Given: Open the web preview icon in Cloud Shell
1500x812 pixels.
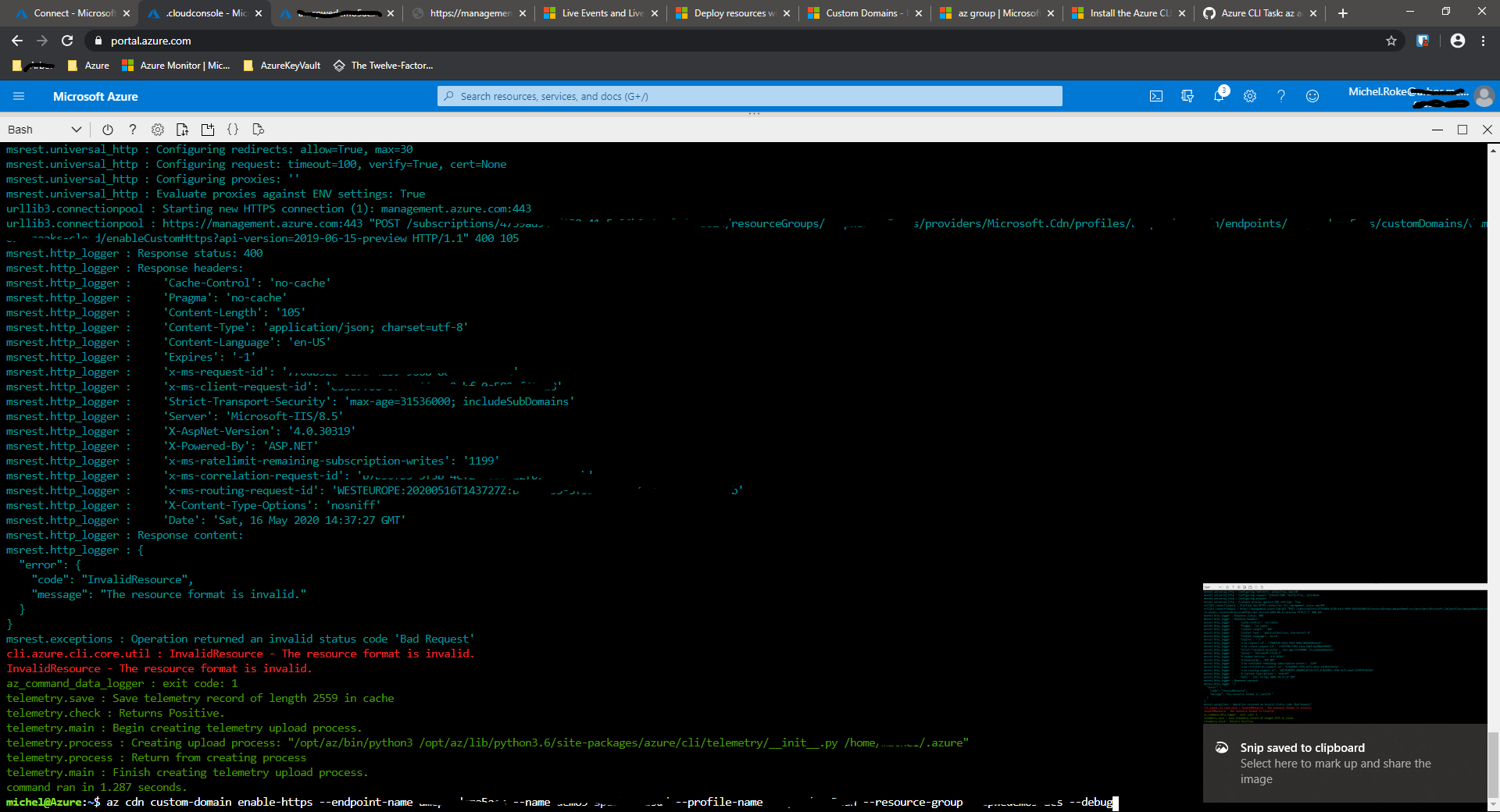Looking at the screenshot, I should point(258,129).
